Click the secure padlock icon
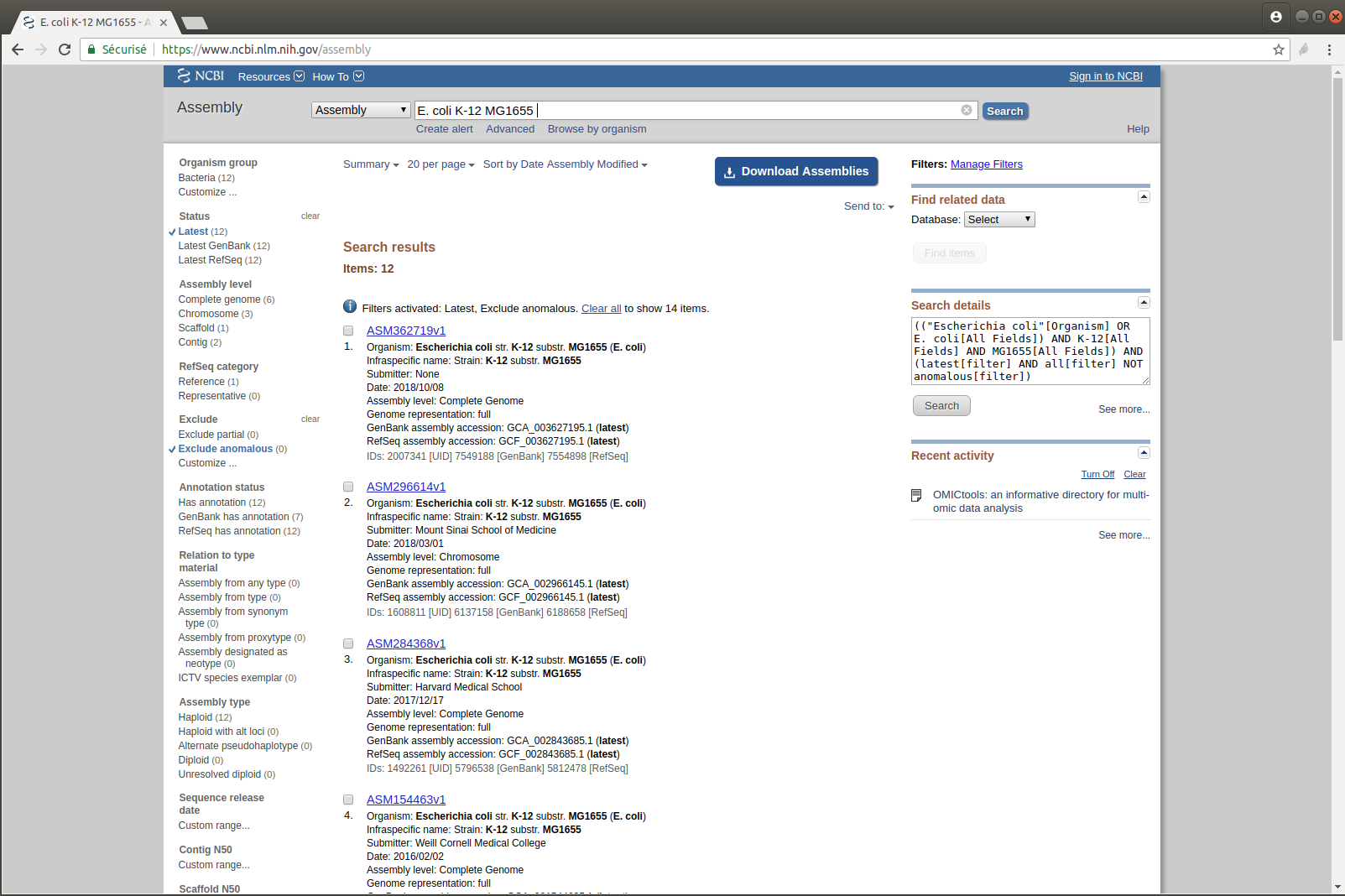 91,49
